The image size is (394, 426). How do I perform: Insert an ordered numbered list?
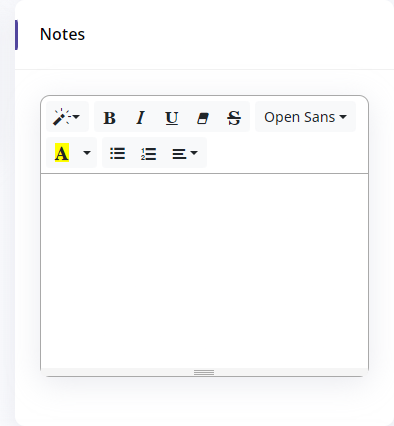tap(148, 153)
